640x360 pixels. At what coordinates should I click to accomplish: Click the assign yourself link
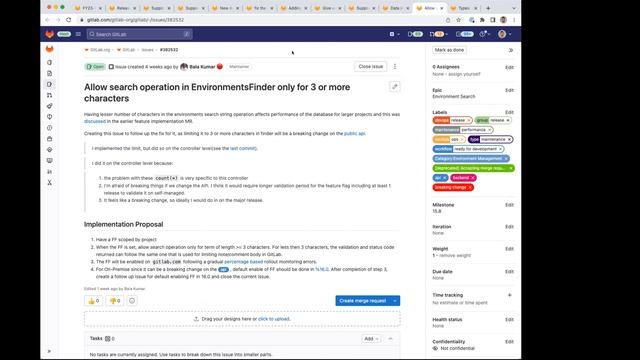point(464,74)
